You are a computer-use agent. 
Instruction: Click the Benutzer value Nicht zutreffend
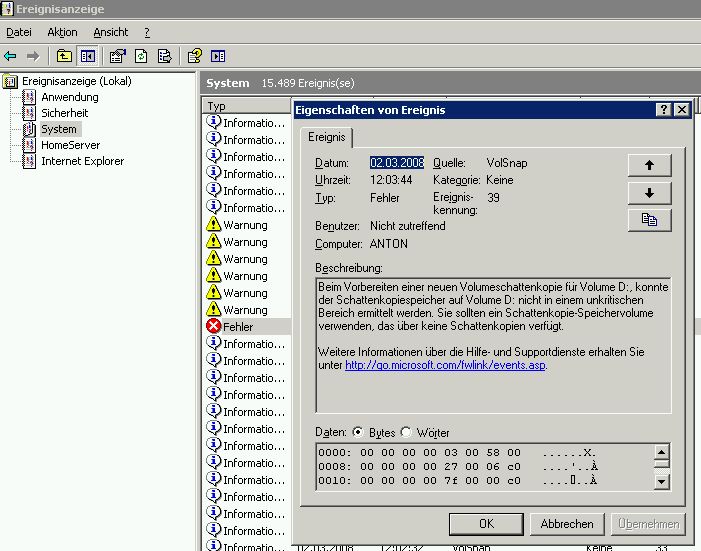[x=407, y=226]
